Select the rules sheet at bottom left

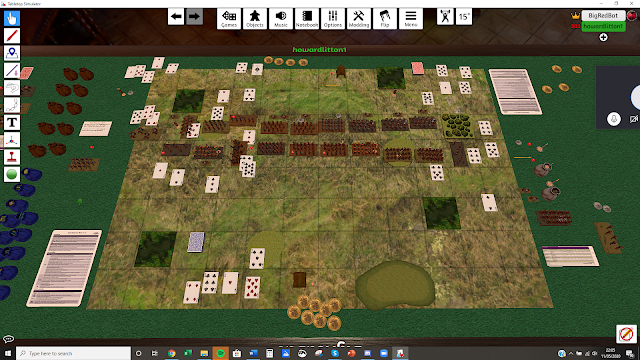tap(64, 268)
